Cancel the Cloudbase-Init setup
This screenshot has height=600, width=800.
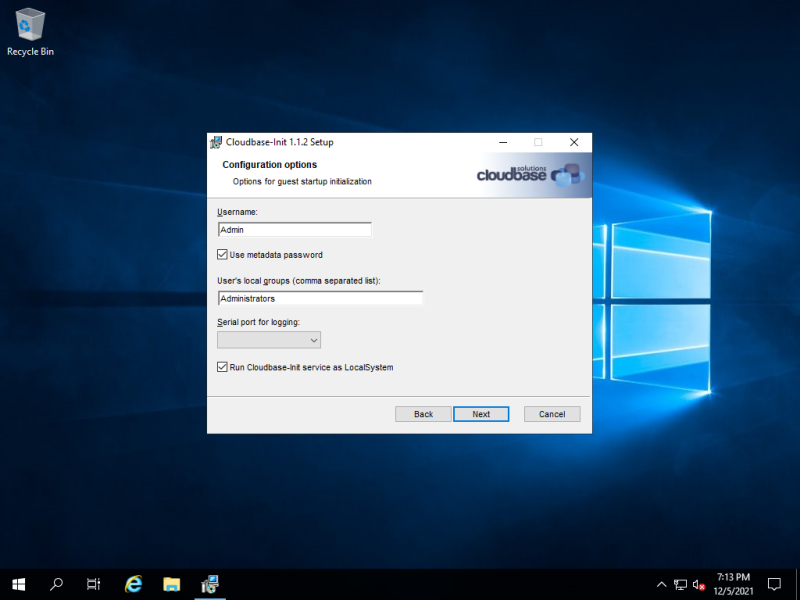point(552,414)
